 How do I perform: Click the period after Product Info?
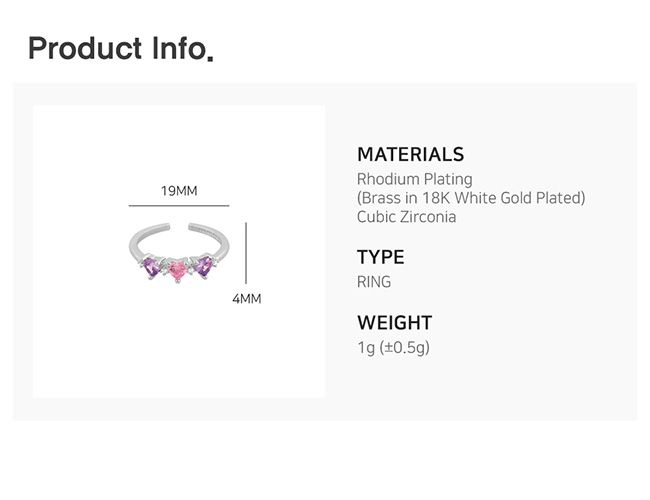click(x=209, y=57)
